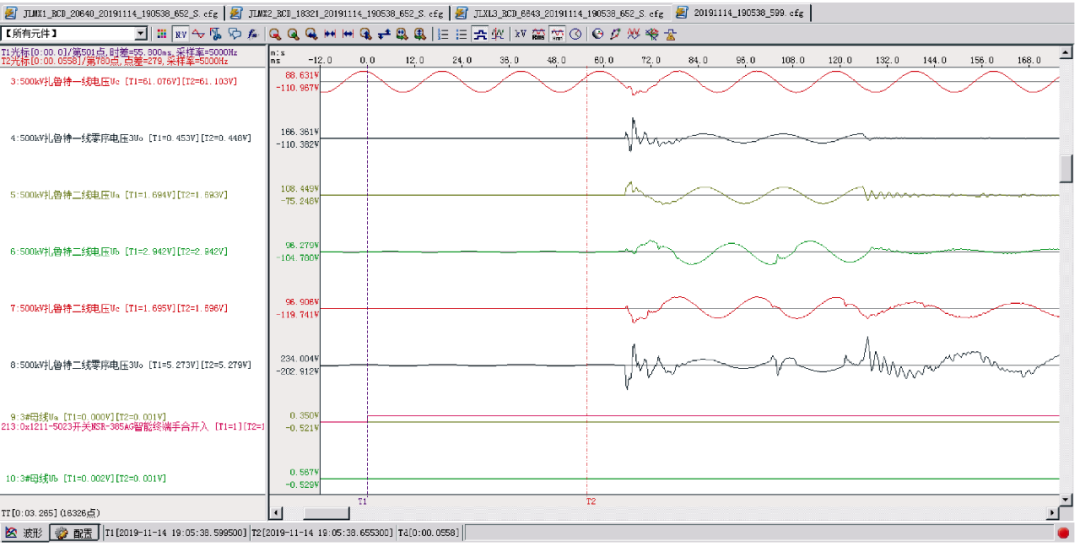Select channel 3 500kV line-one voltage Uc

tap(124, 81)
